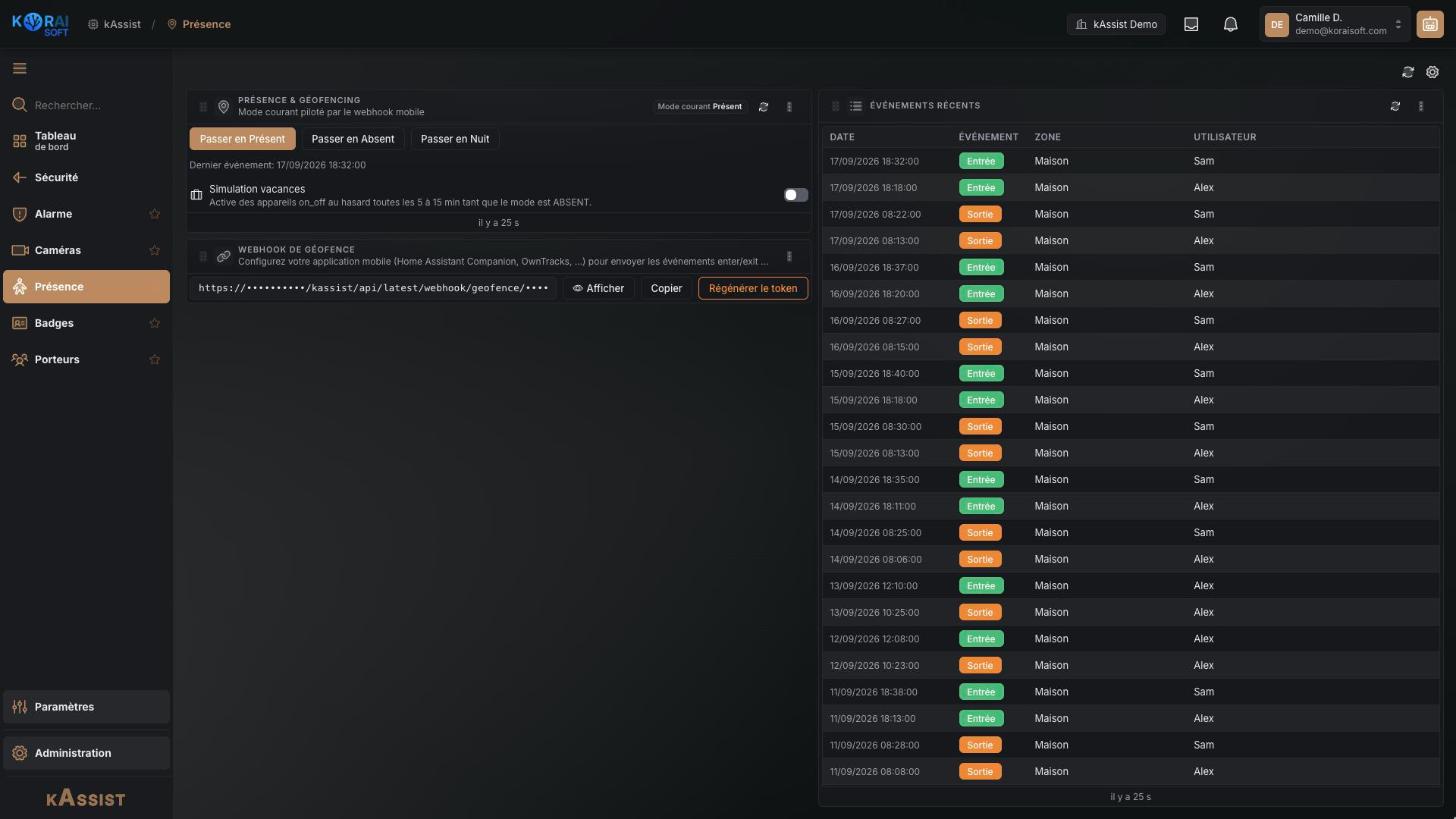
Task: Click the list icon of Événements récents
Action: (856, 106)
